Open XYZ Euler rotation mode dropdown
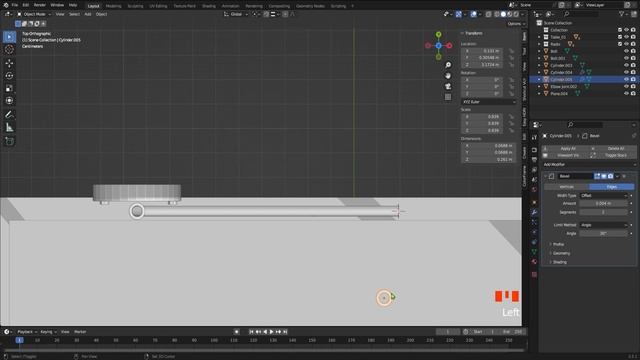The height and width of the screenshot is (360, 640). 489,102
